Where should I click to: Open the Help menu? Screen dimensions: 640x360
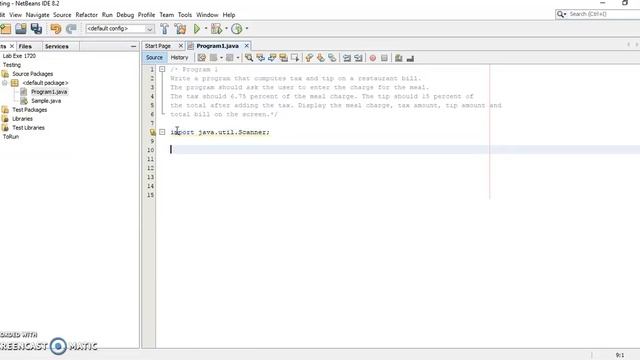click(x=229, y=15)
